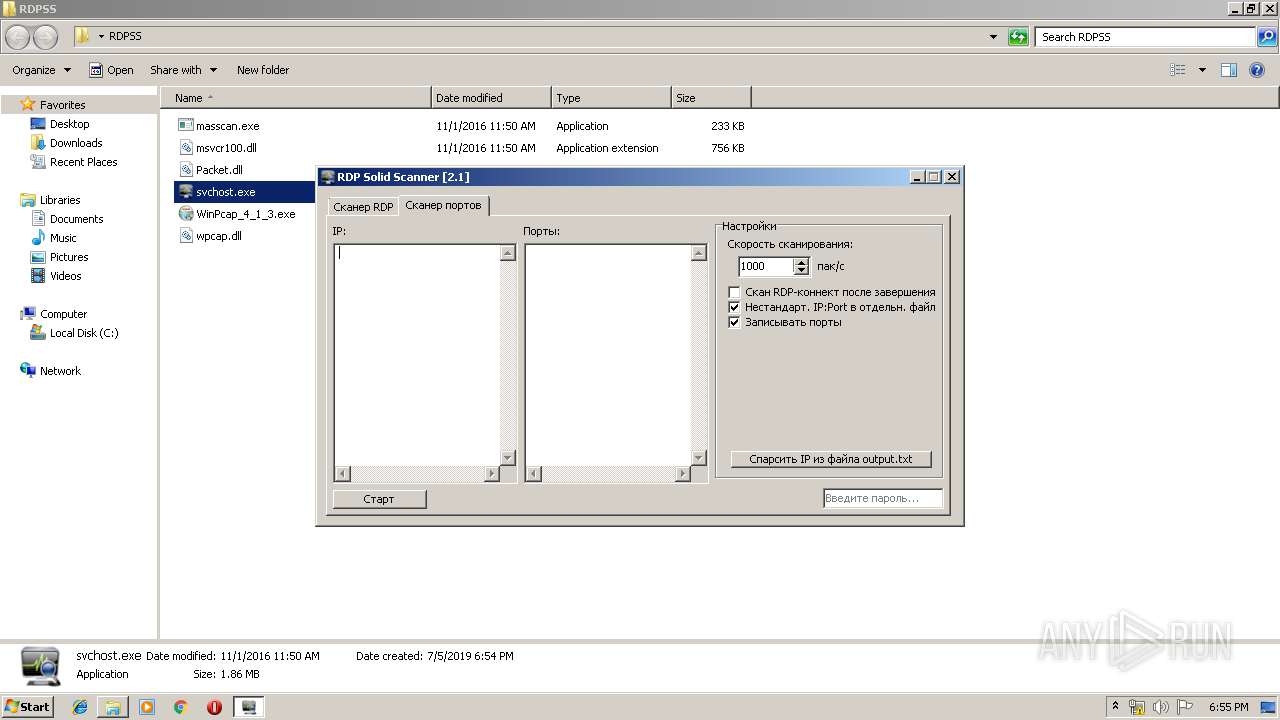Increase the scan speed spinner value

coord(801,262)
